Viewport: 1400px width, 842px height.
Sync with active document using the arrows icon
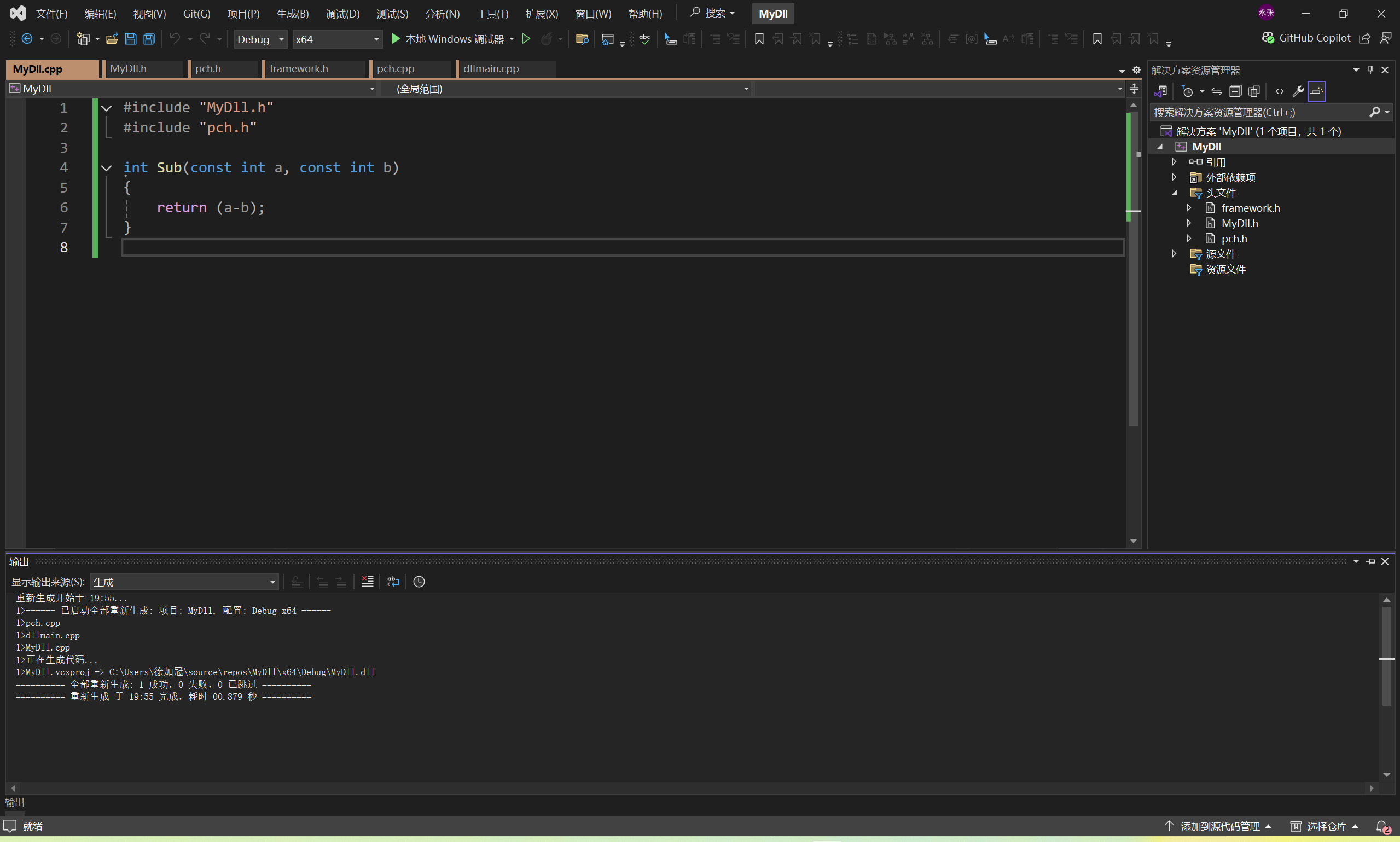pyautogui.click(x=1217, y=91)
